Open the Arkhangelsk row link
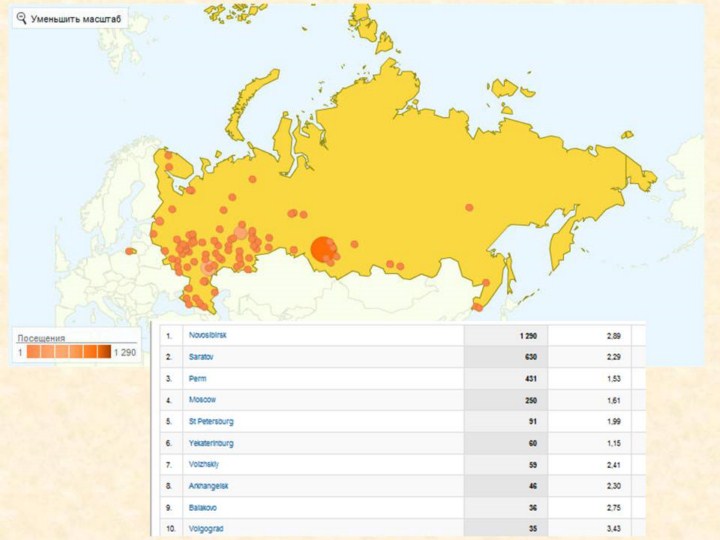 (209, 485)
